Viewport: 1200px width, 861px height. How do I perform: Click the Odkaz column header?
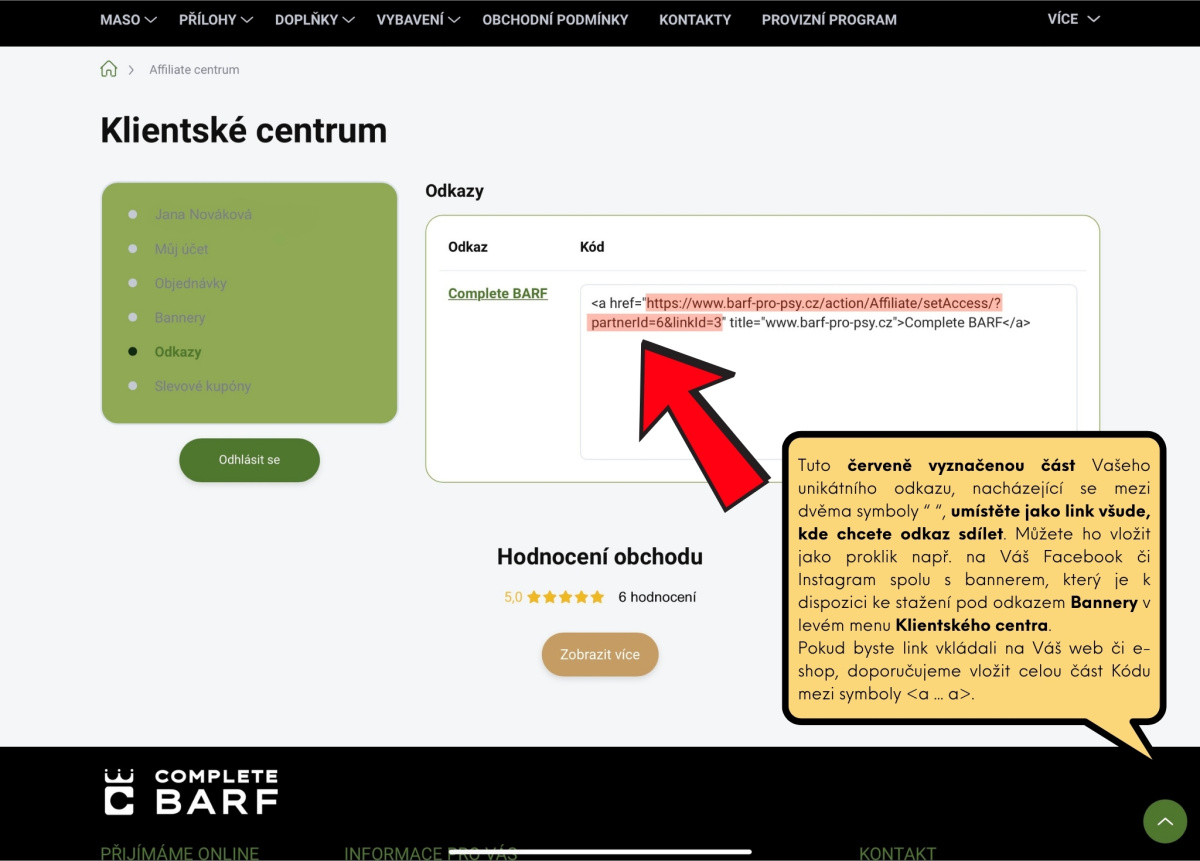[468, 246]
